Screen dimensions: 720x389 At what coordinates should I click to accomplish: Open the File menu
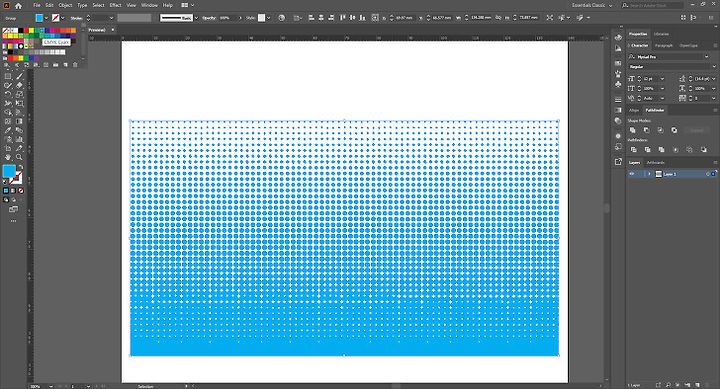(x=37, y=5)
